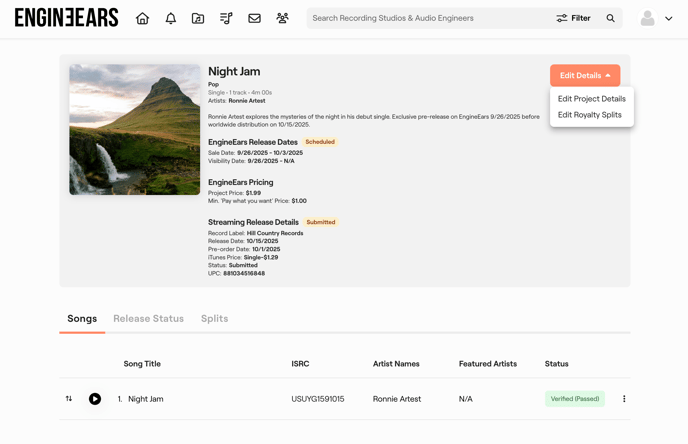The height and width of the screenshot is (444, 688).
Task: Click the search magnifier icon
Action: (610, 18)
